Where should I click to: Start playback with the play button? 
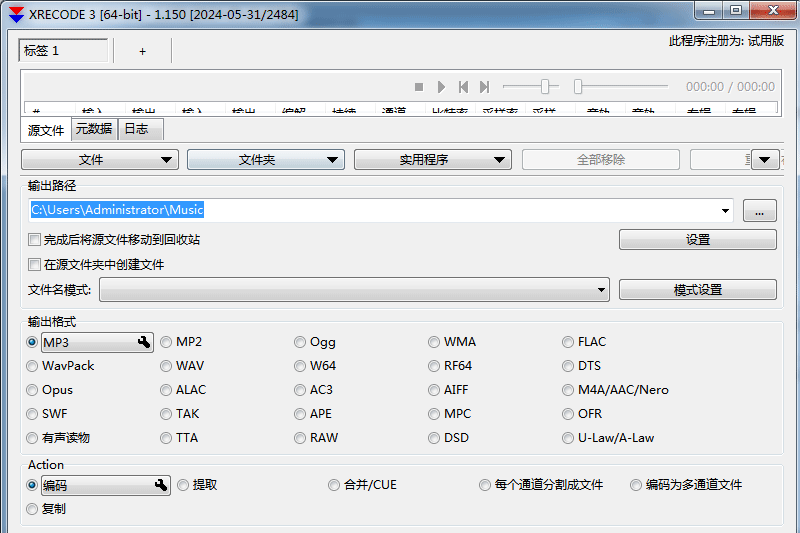441,87
